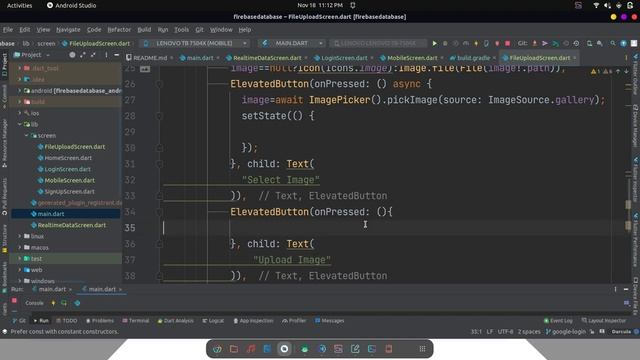The width and height of the screenshot is (640, 360).
Task: Open the Refactor menu
Action: 119,30
